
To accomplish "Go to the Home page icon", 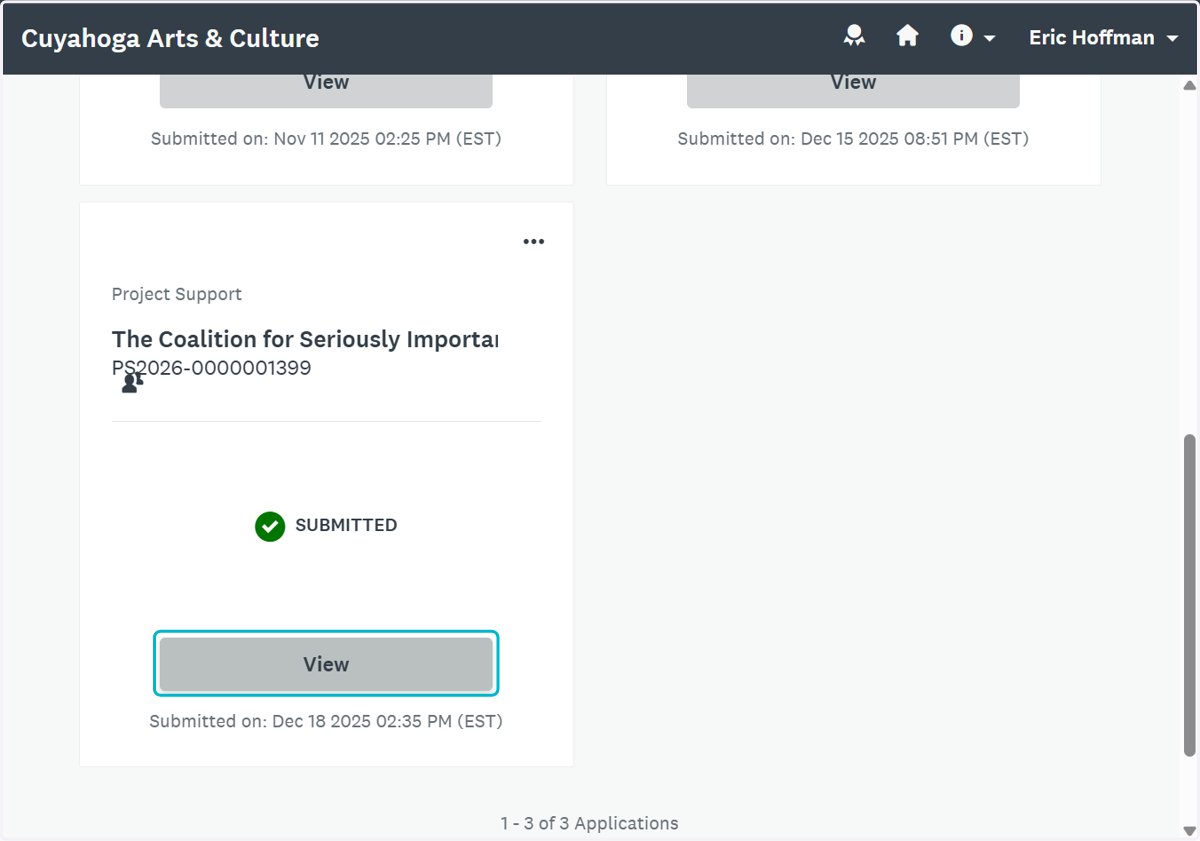I will coord(907,37).
